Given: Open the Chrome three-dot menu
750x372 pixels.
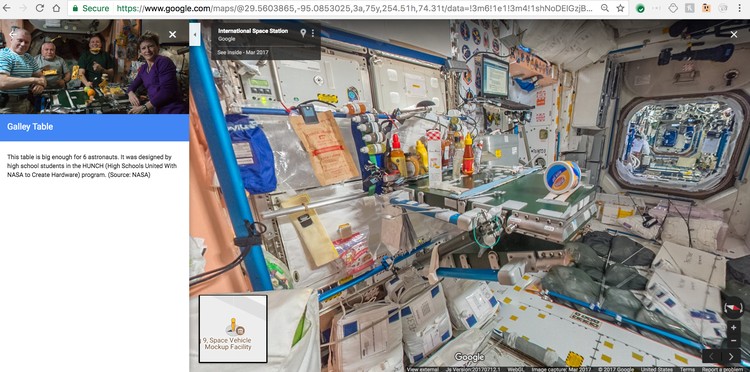Looking at the screenshot, I should pyautogui.click(x=739, y=8).
